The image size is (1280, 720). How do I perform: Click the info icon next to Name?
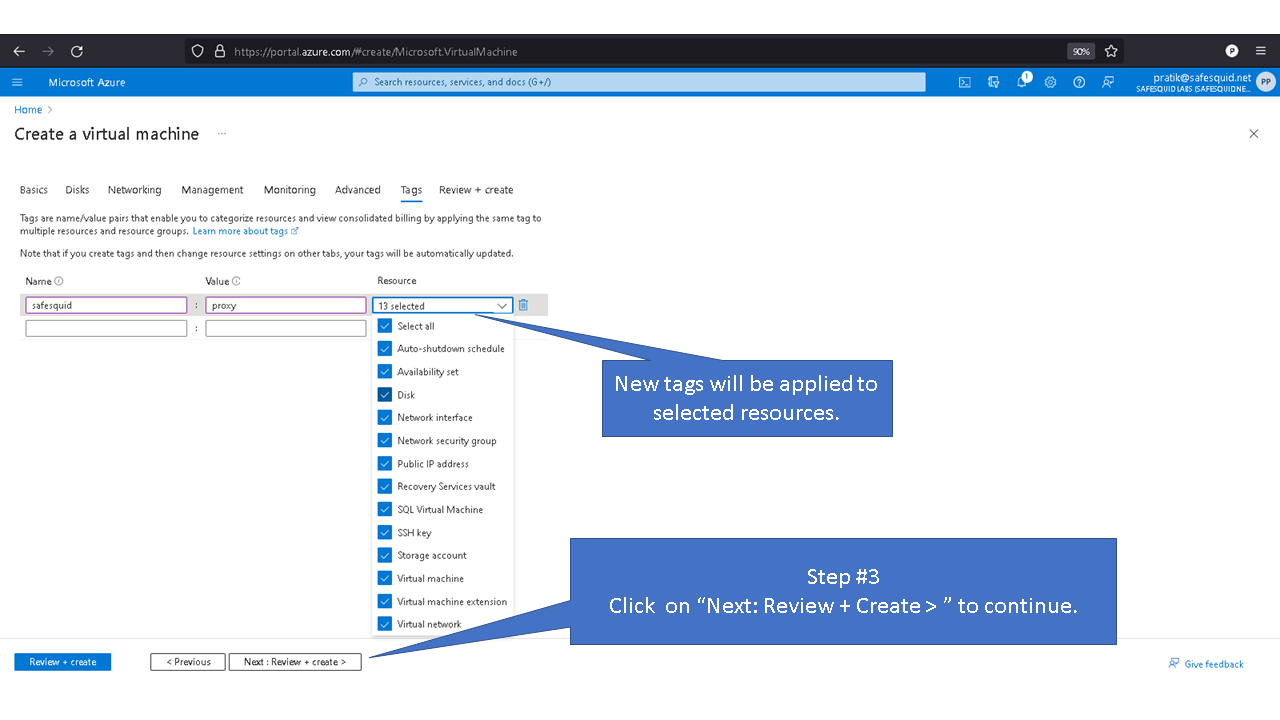[x=59, y=281]
